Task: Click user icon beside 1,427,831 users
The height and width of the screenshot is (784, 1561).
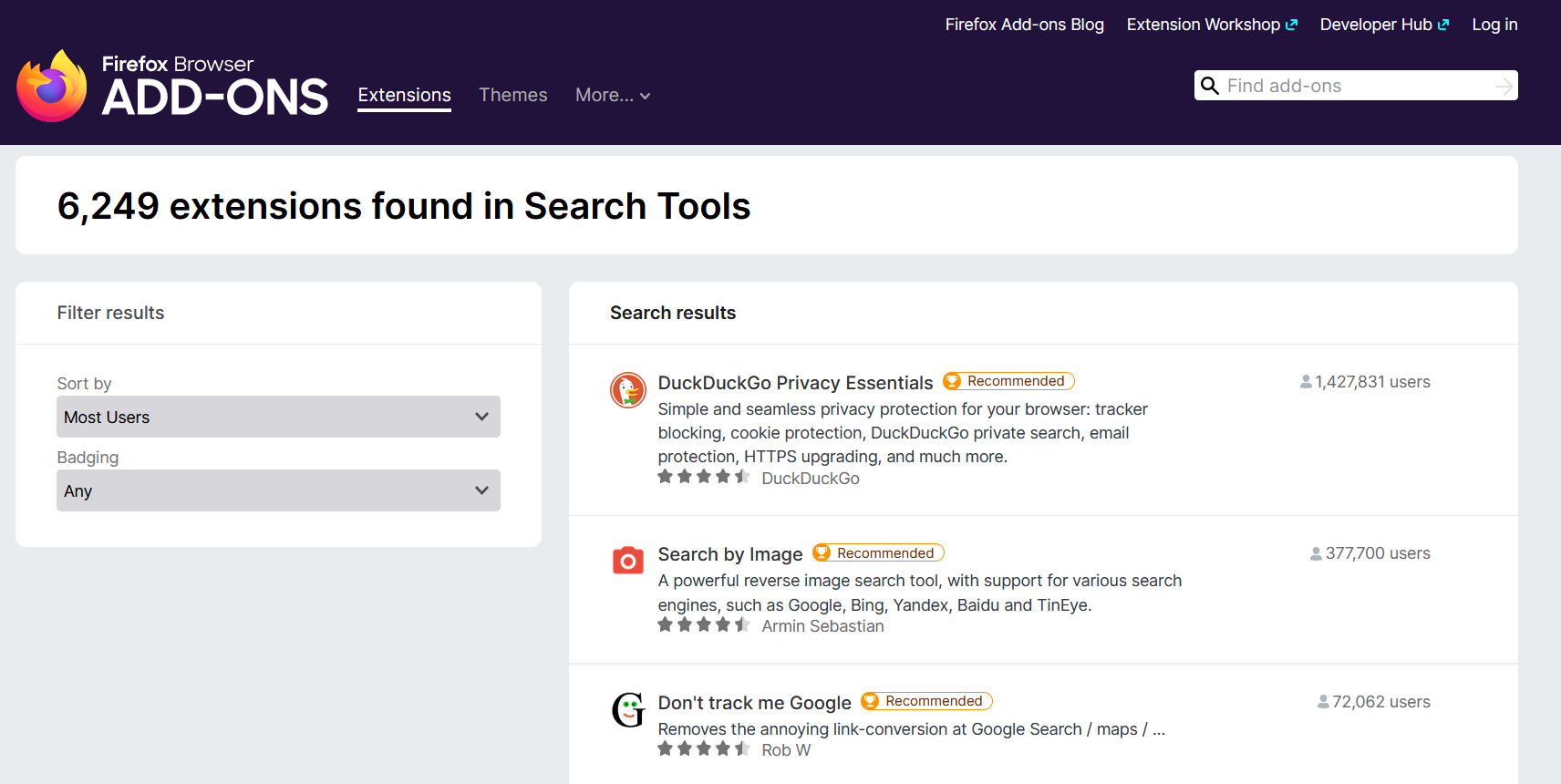Action: pyautogui.click(x=1306, y=382)
